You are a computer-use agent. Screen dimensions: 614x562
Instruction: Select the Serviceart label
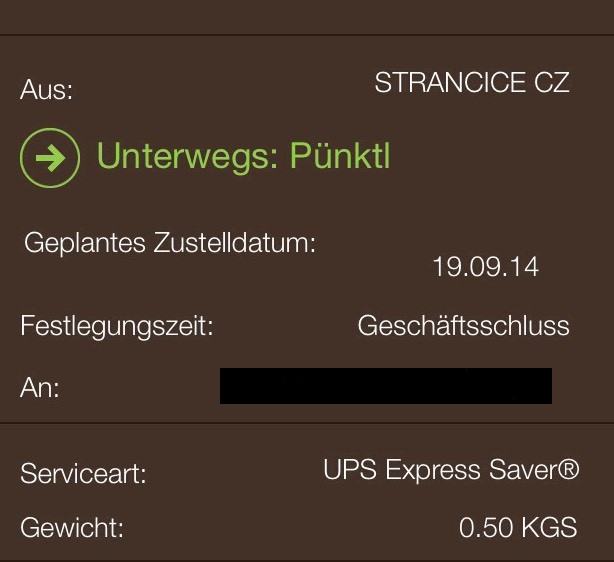[x=83, y=473]
